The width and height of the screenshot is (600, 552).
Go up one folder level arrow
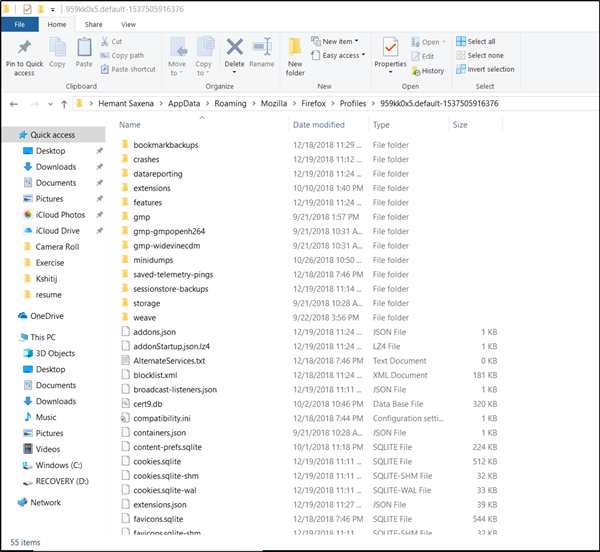(x=64, y=104)
